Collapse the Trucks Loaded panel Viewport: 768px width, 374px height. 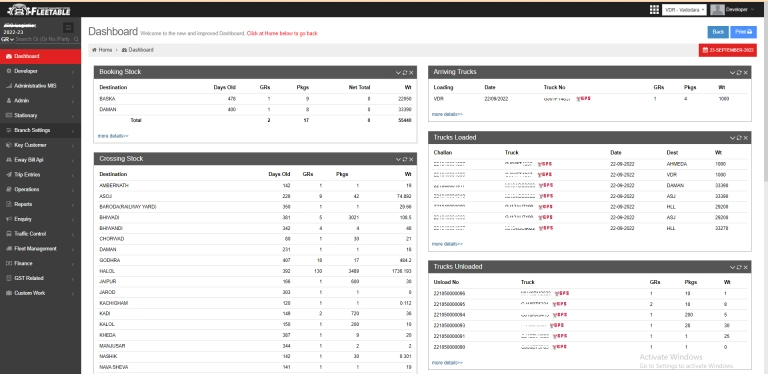(733, 138)
